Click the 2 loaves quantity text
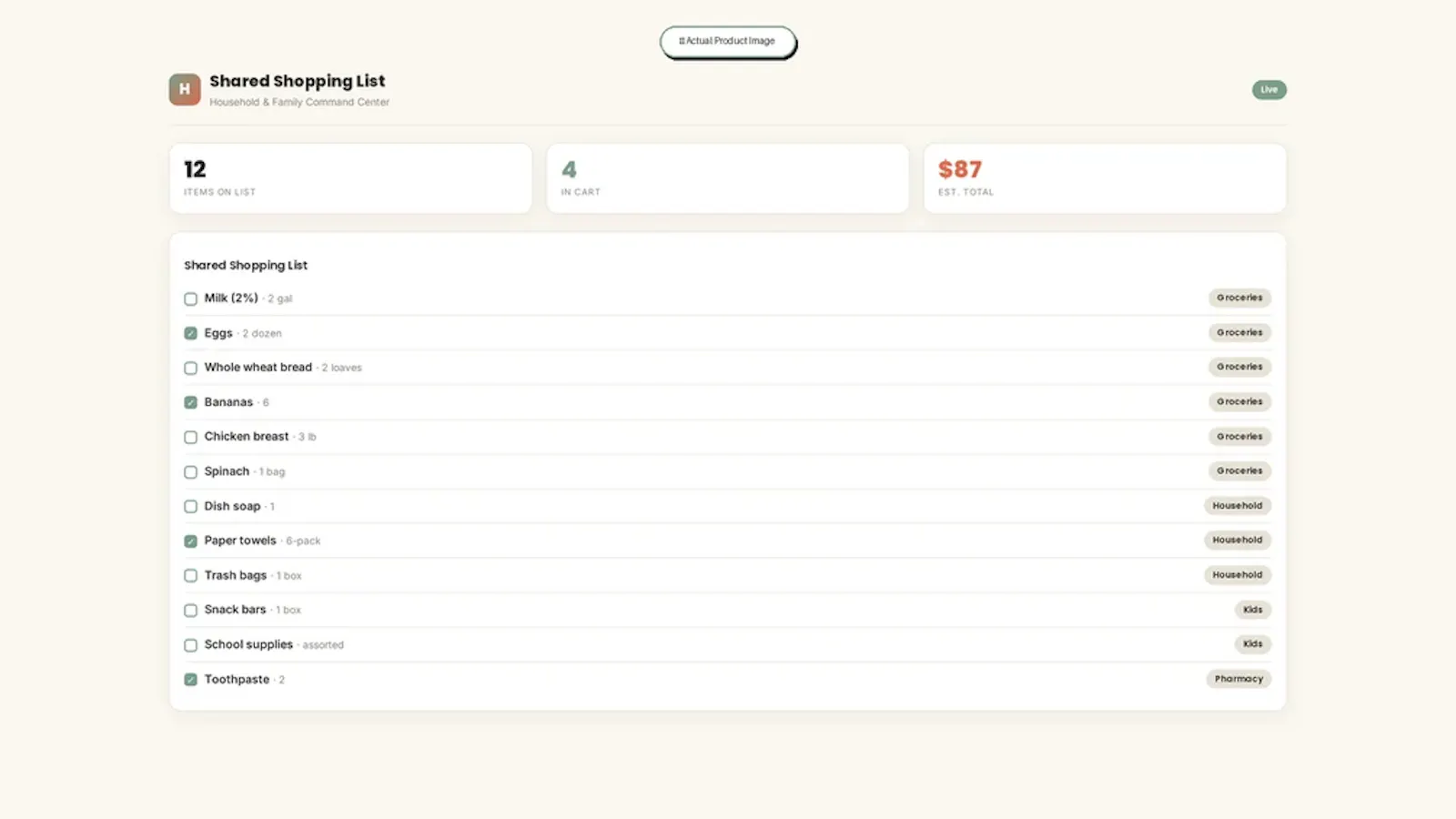Image resolution: width=1456 pixels, height=819 pixels. pyautogui.click(x=342, y=368)
